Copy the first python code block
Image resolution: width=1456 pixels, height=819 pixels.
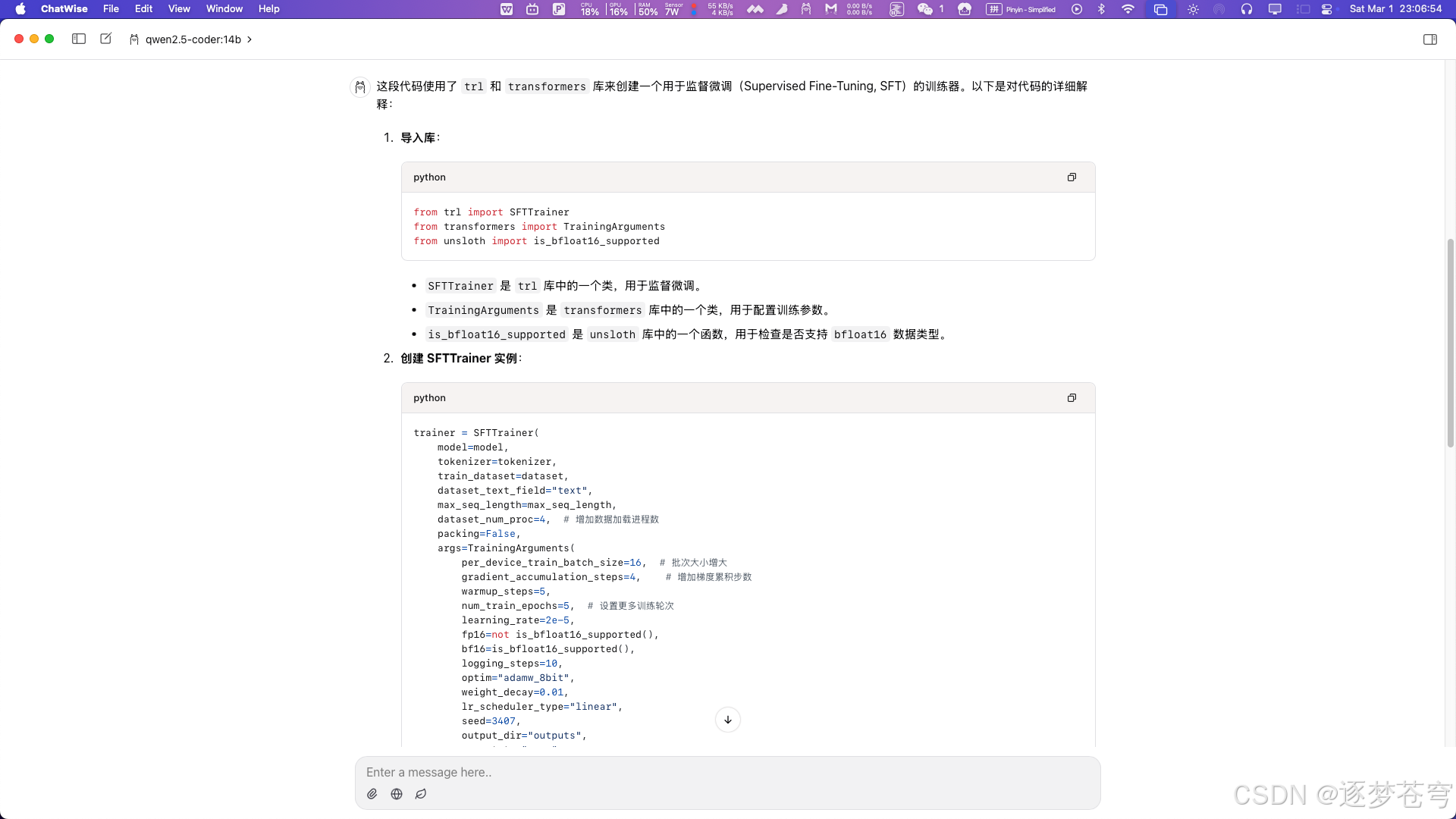1072,177
